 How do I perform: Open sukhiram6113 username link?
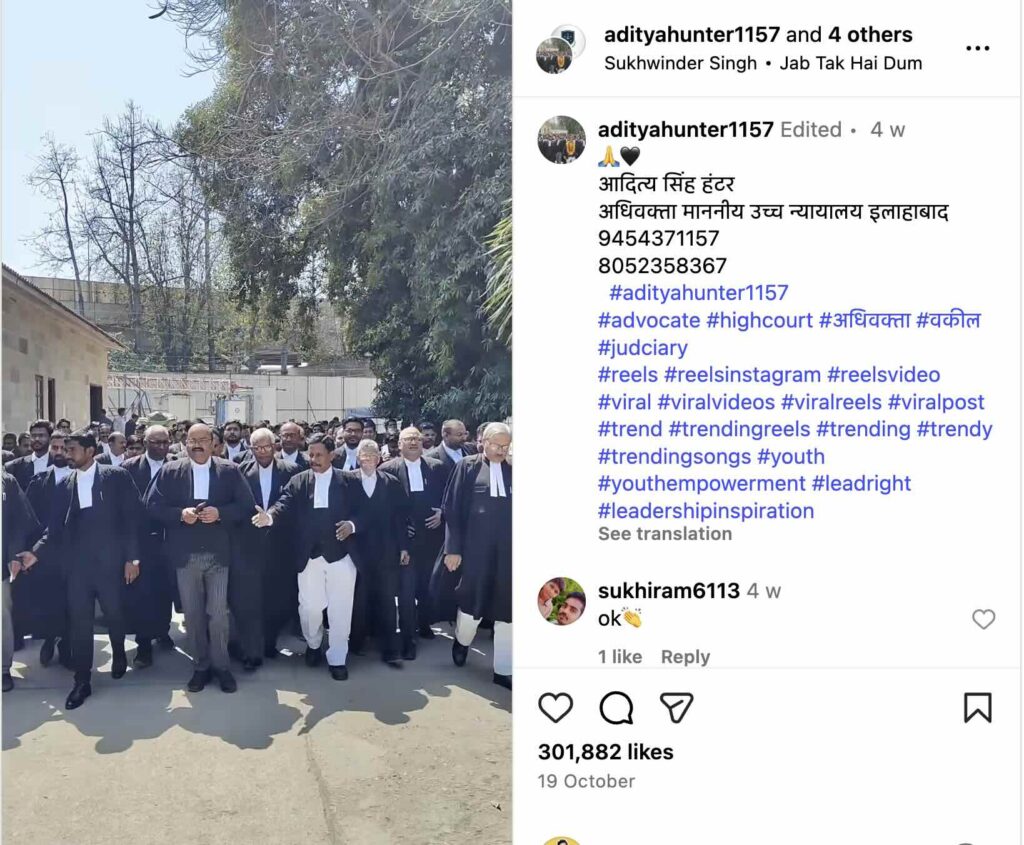pos(669,591)
